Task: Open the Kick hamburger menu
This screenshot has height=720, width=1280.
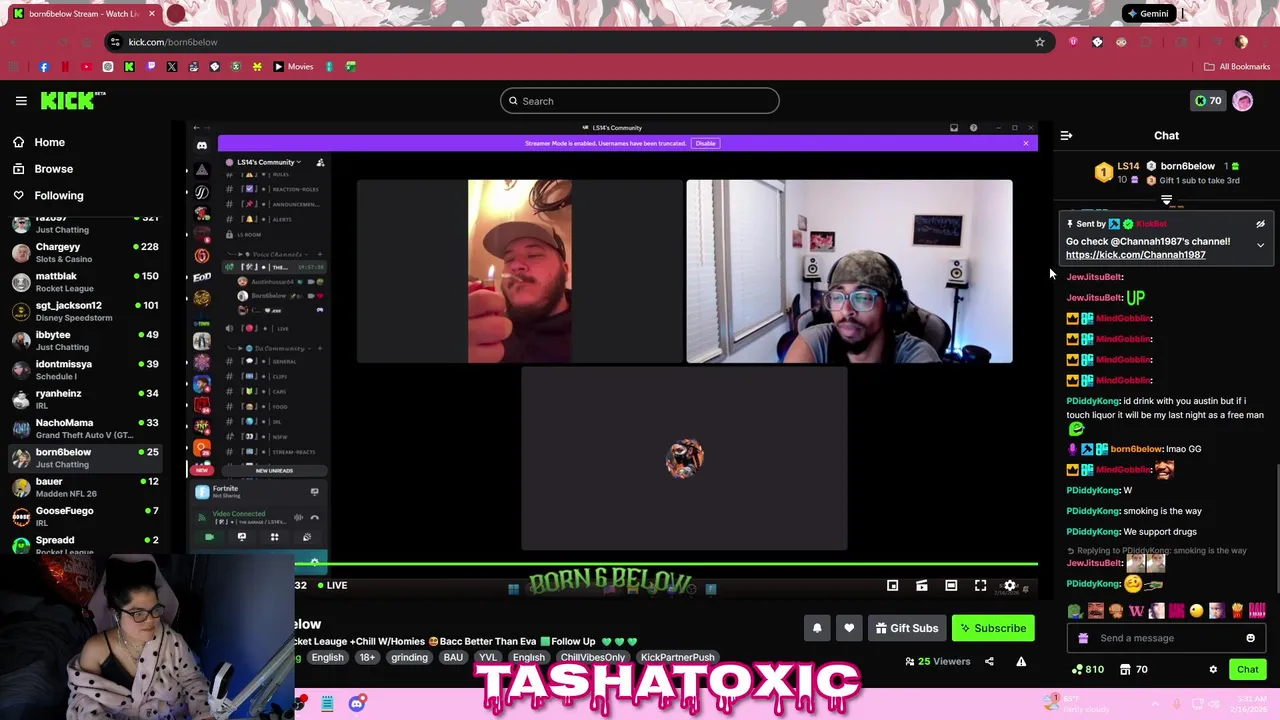Action: pyautogui.click(x=21, y=101)
